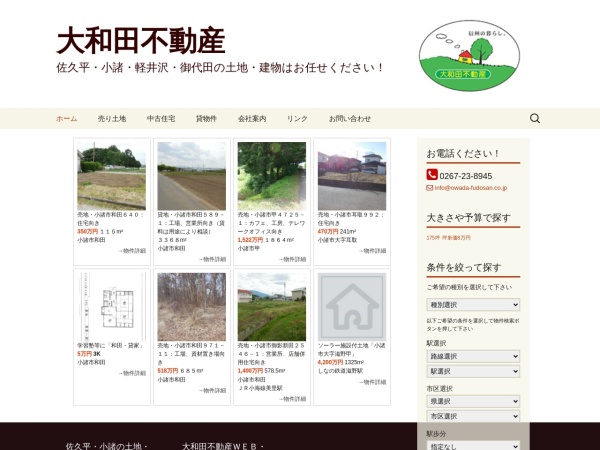600x450 pixels.
Task: Click the ソーラー施設付土地 listing title
Action: click(x=351, y=350)
